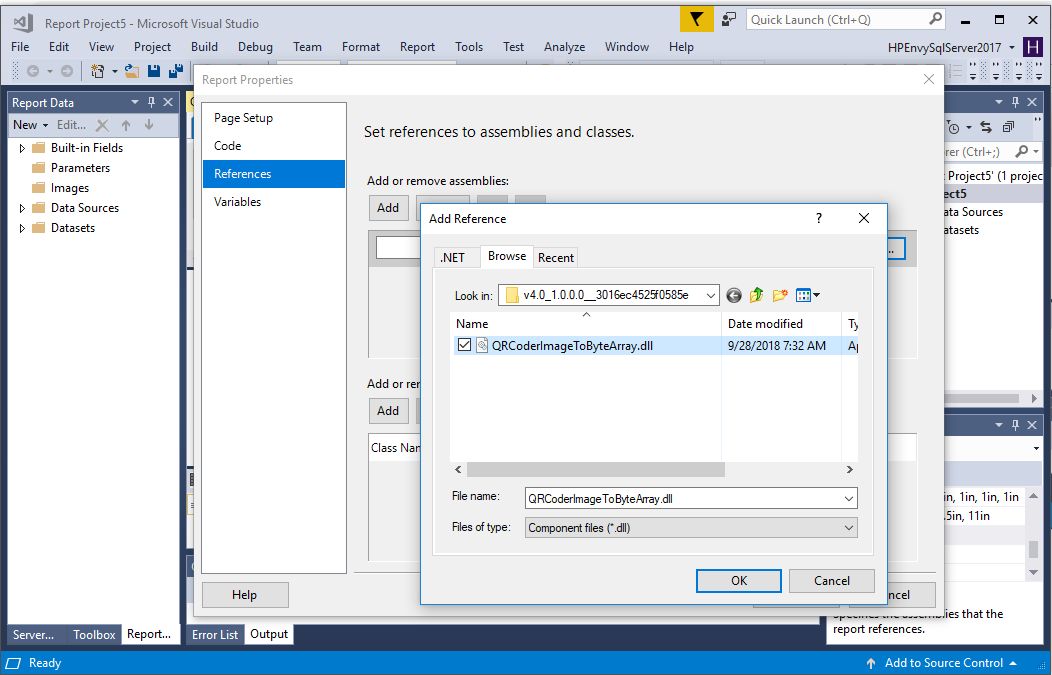Pin the Report Data panel

coord(152,102)
